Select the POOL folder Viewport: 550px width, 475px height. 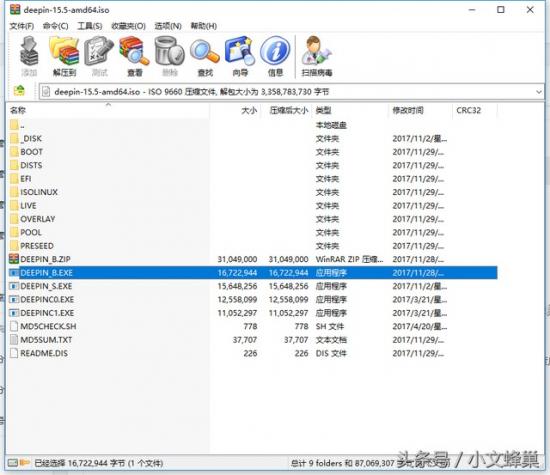252,232
